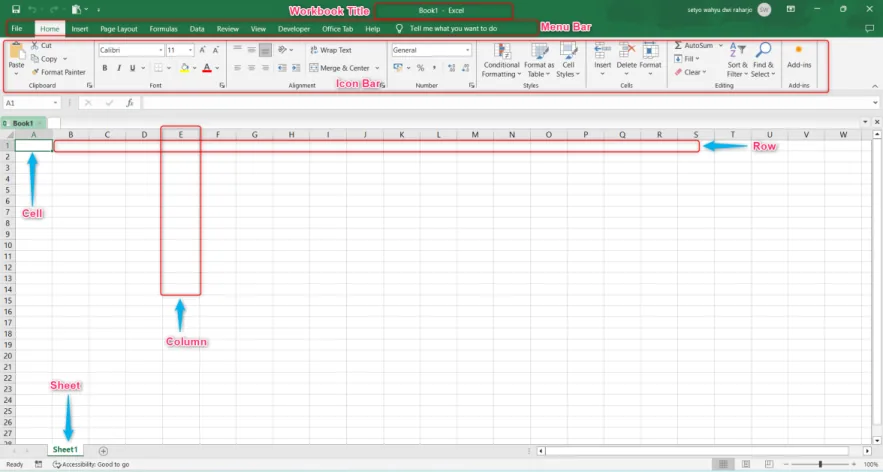The image size is (883, 472).
Task: Toggle Wrap Text
Action: (331, 50)
